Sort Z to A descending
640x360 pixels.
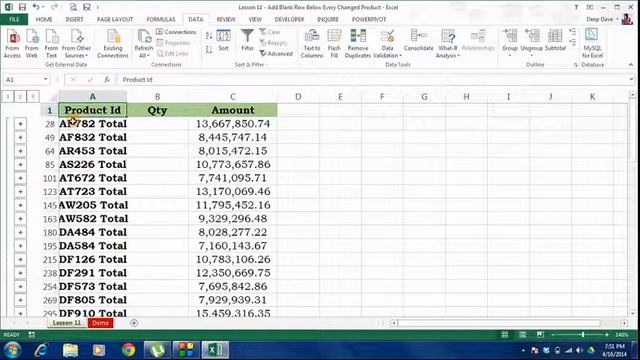click(209, 49)
